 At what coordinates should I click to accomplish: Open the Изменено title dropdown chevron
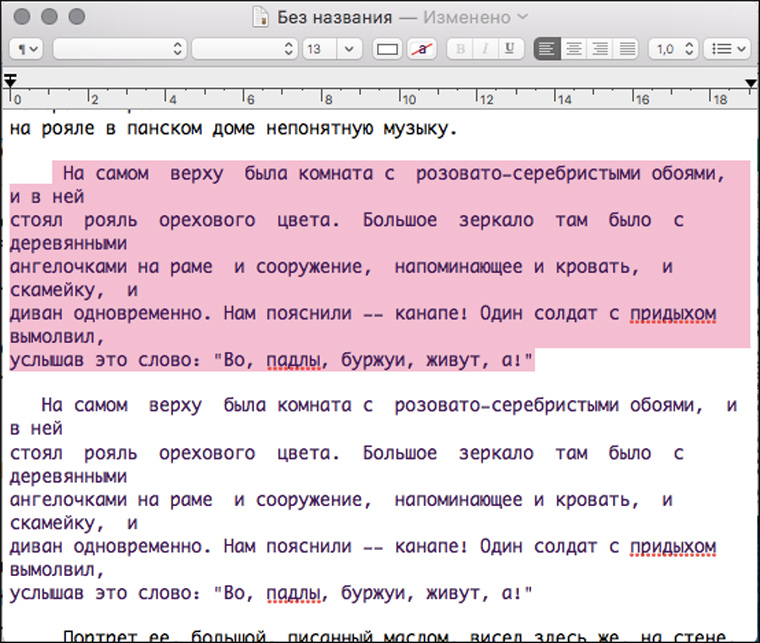click(x=522, y=16)
